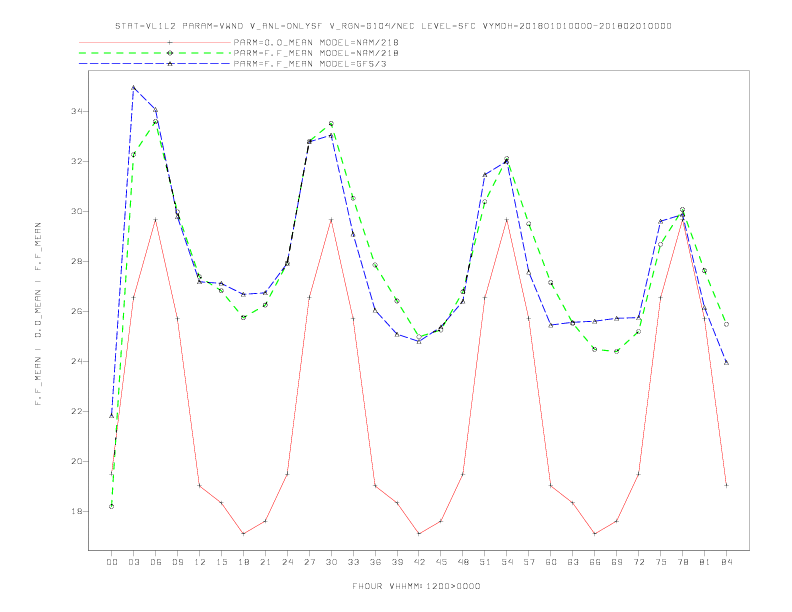Screen dimensions: 792x612
Task: Click y-axis tick value 26
Action: pyautogui.click(x=76, y=312)
